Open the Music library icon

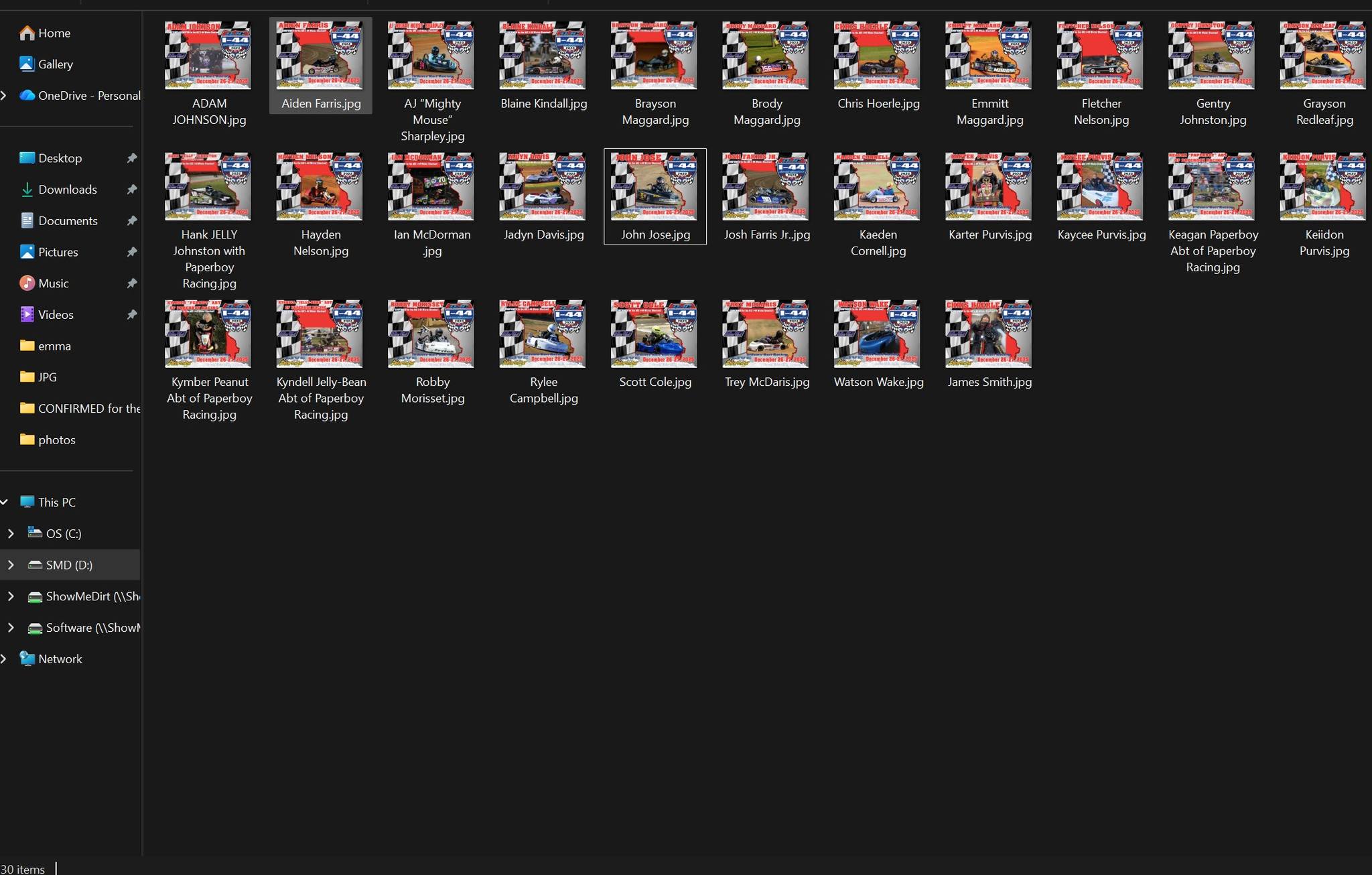(27, 283)
